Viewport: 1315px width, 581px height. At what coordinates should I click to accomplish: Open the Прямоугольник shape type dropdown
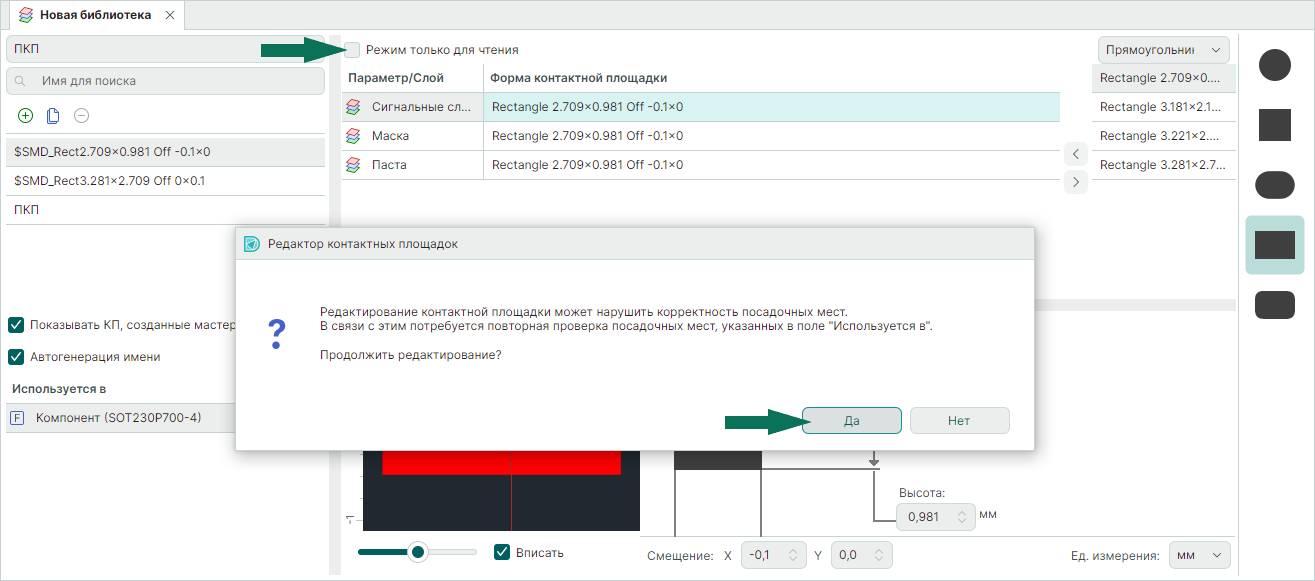1163,50
